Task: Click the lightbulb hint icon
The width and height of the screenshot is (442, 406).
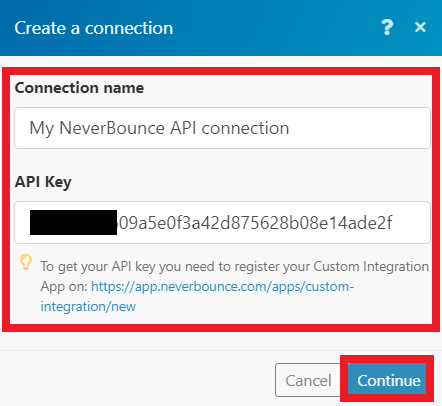Action: coord(26,262)
